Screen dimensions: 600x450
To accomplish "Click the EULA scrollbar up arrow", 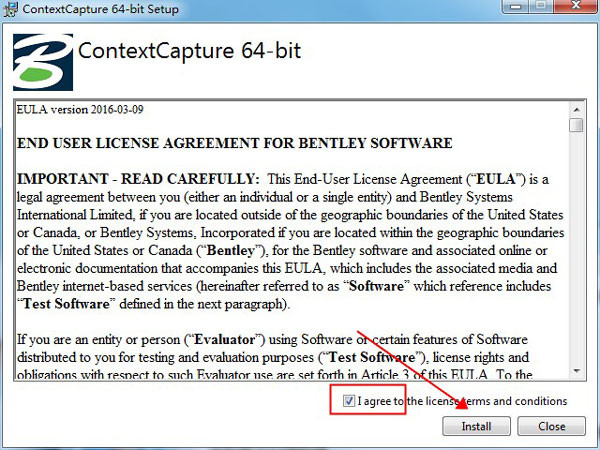I will pyautogui.click(x=576, y=110).
